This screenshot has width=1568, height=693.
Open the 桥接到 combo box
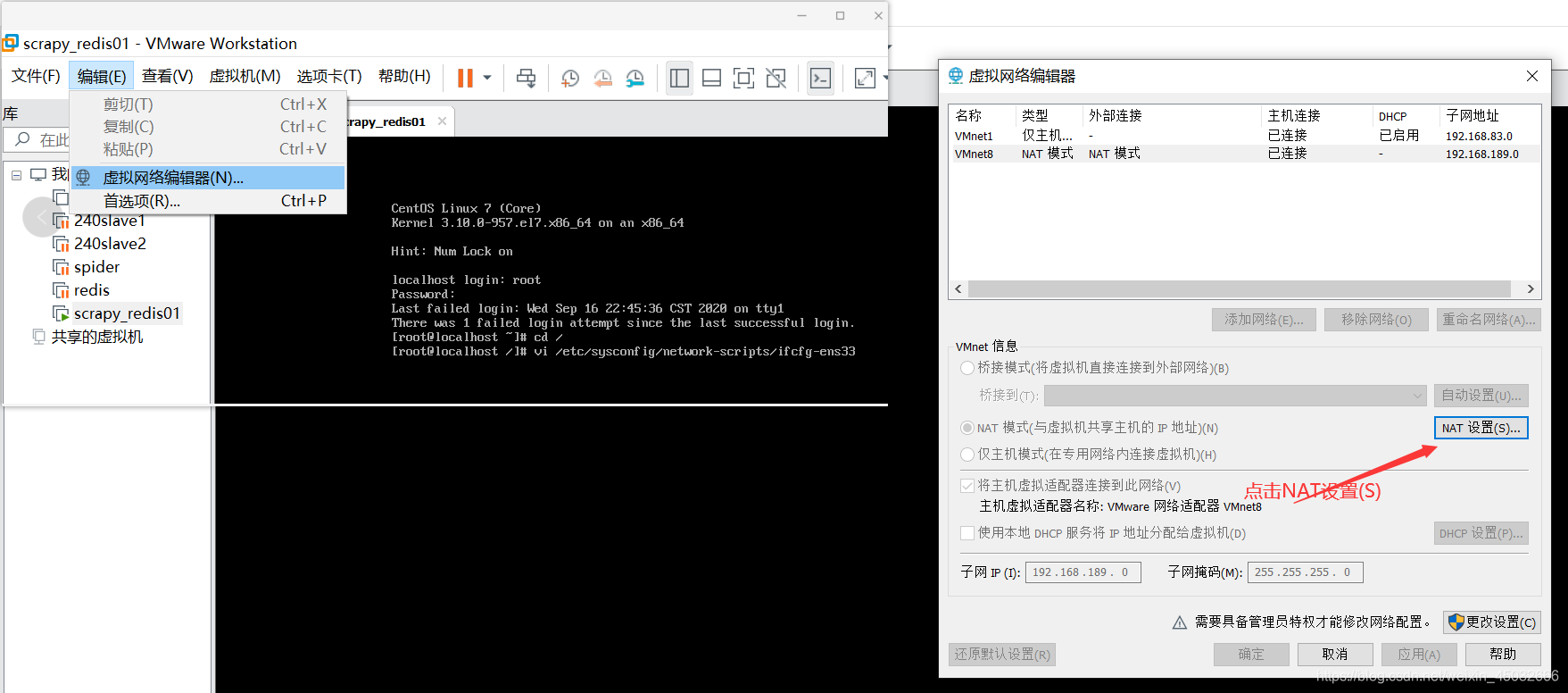click(x=1236, y=396)
